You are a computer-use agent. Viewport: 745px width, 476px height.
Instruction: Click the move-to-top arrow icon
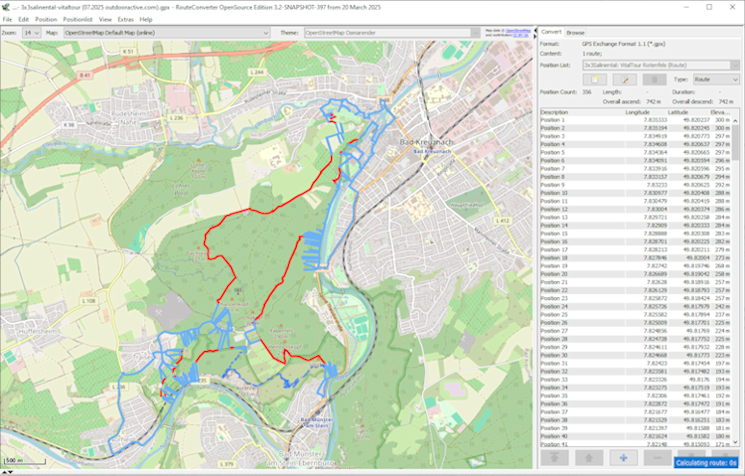(x=553, y=457)
